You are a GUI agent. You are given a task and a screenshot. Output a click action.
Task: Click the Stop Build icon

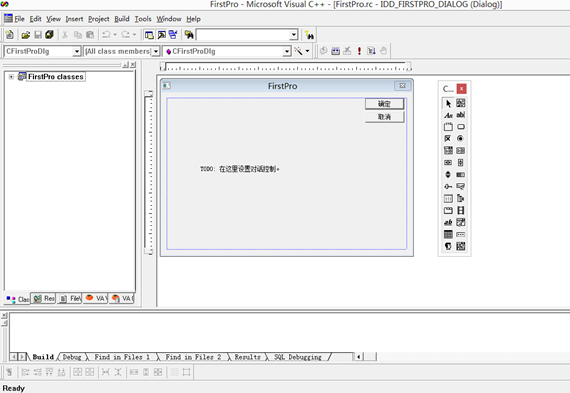coord(348,51)
